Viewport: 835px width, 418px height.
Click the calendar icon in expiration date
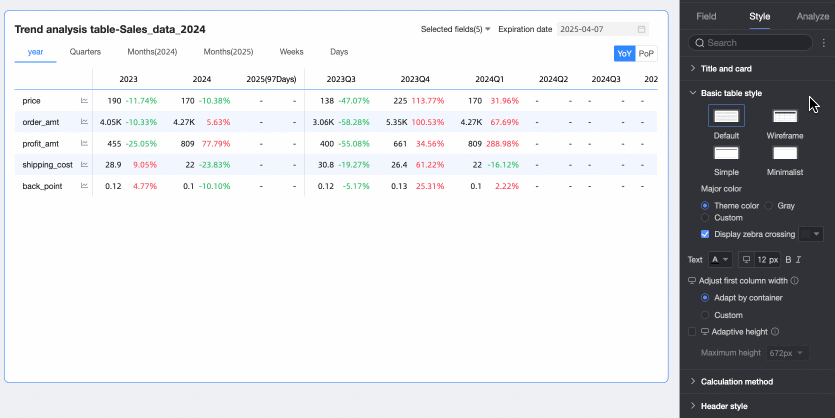(x=641, y=30)
